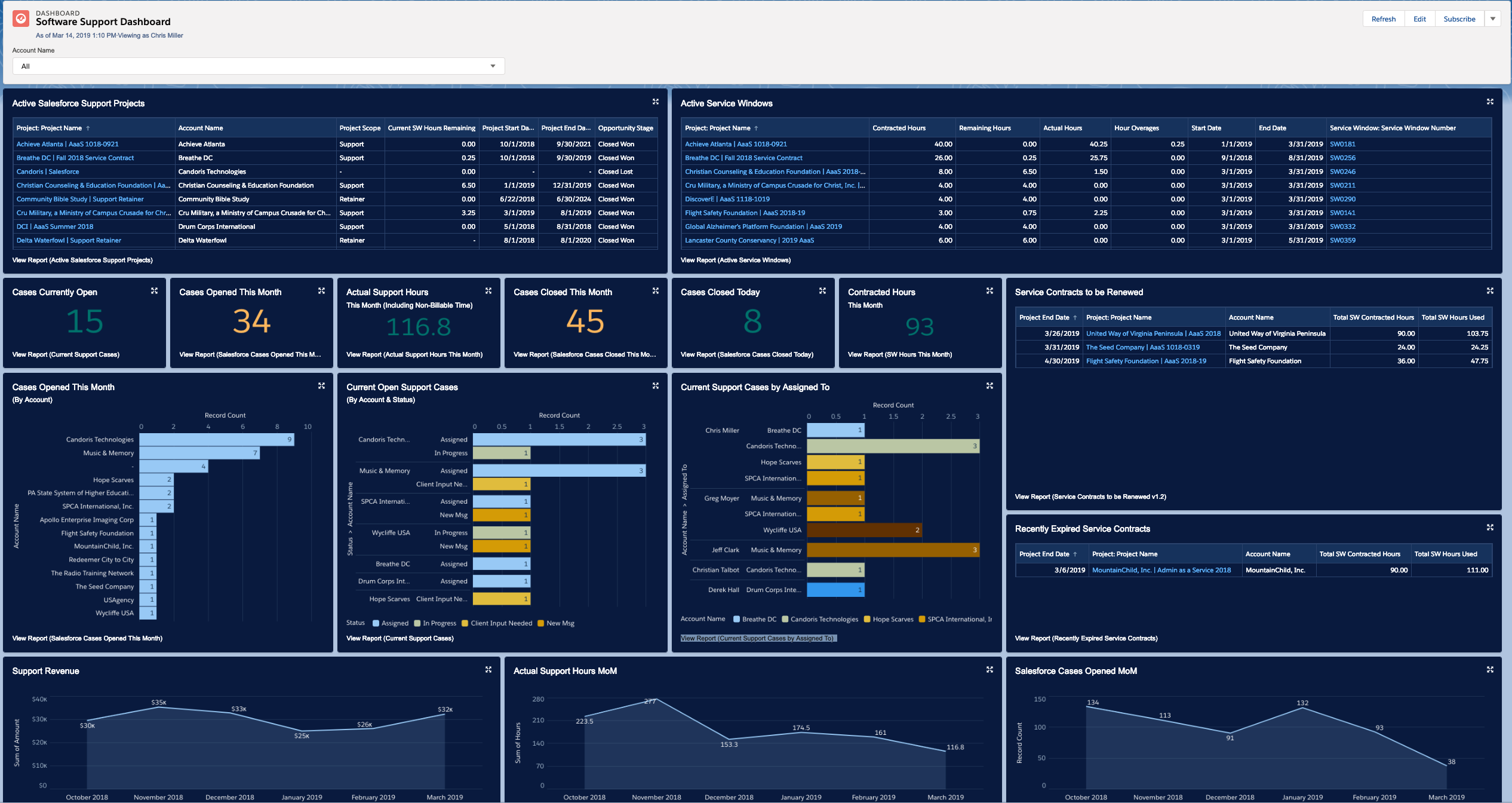Expand the Cases Currently Open widget

tap(154, 291)
